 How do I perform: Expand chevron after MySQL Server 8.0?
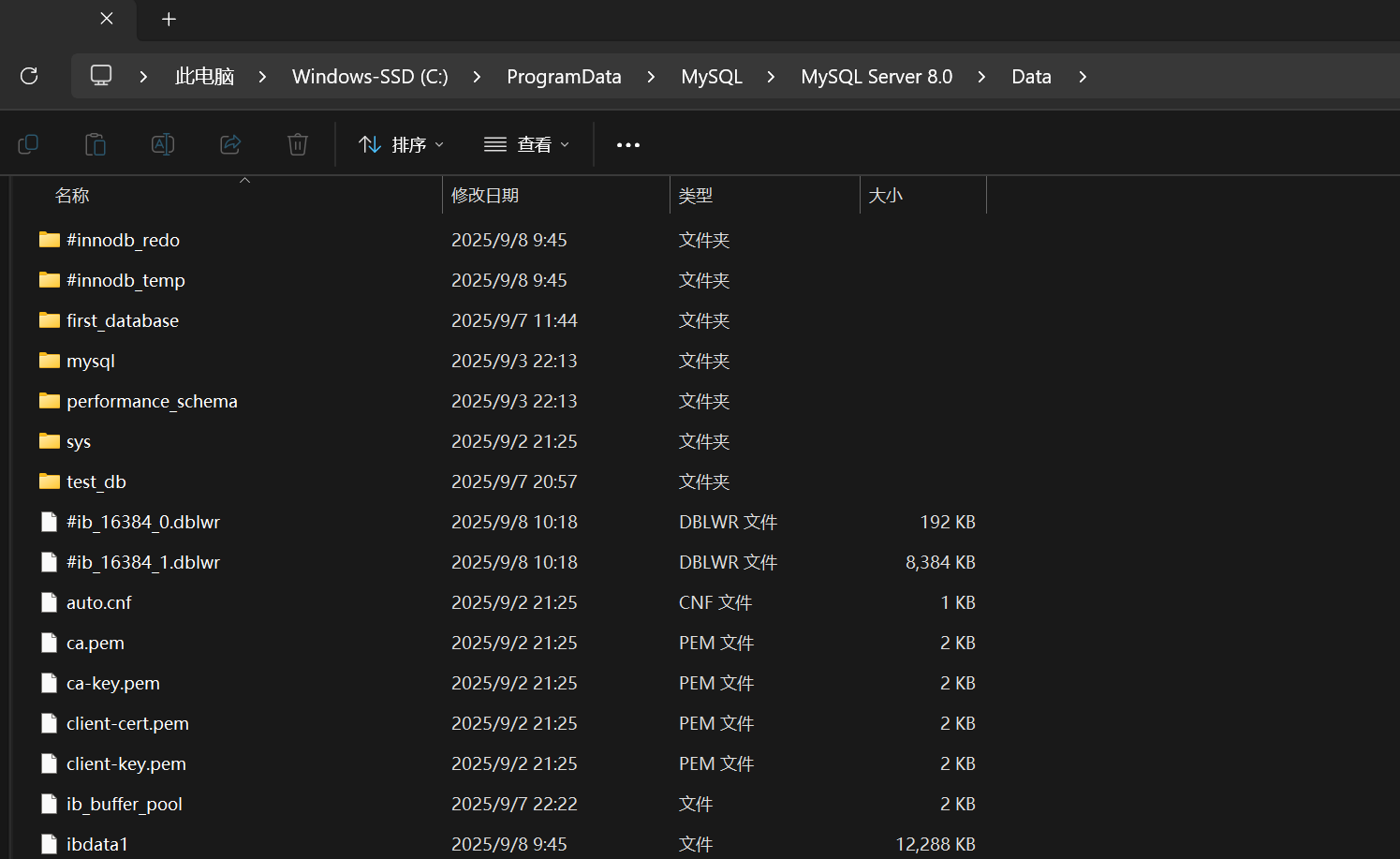(x=981, y=76)
